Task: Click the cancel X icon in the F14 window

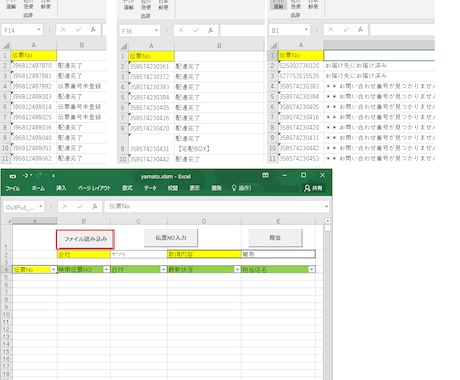Action: click(63, 30)
